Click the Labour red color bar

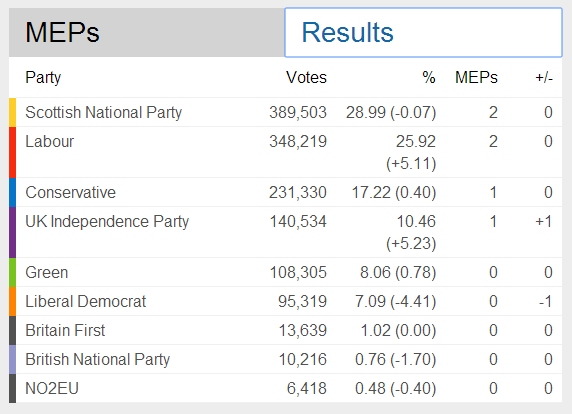[x=12, y=152]
